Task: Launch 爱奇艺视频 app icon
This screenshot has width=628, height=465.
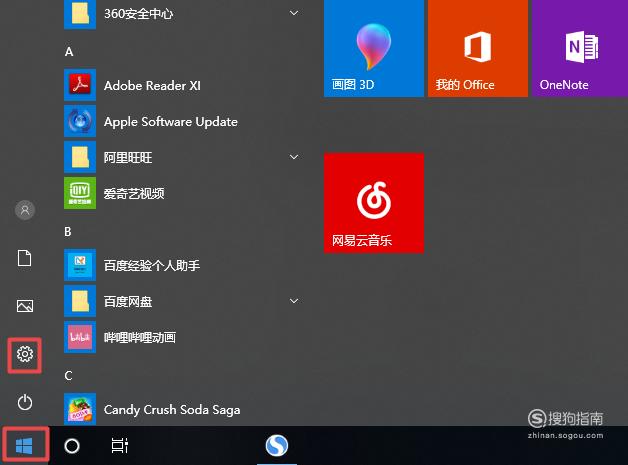Action: [x=80, y=193]
